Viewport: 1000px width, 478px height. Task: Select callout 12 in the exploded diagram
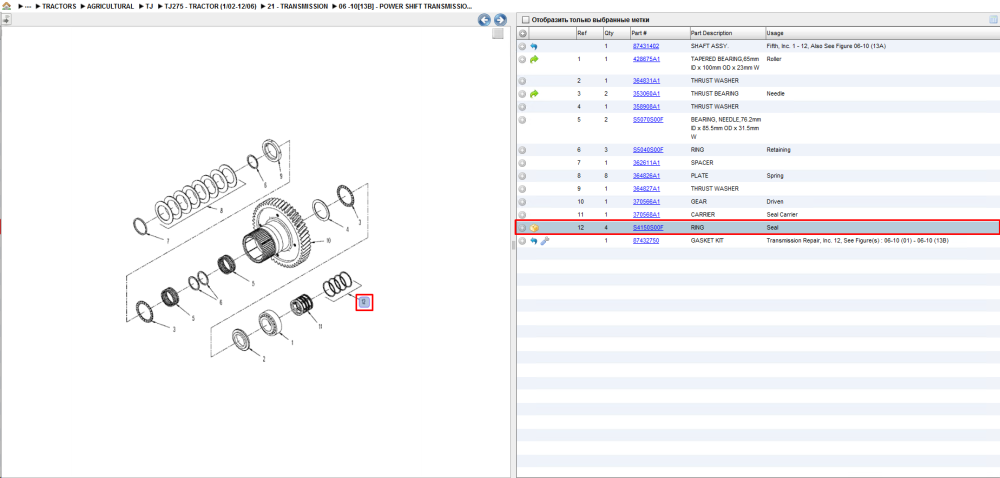(364, 302)
